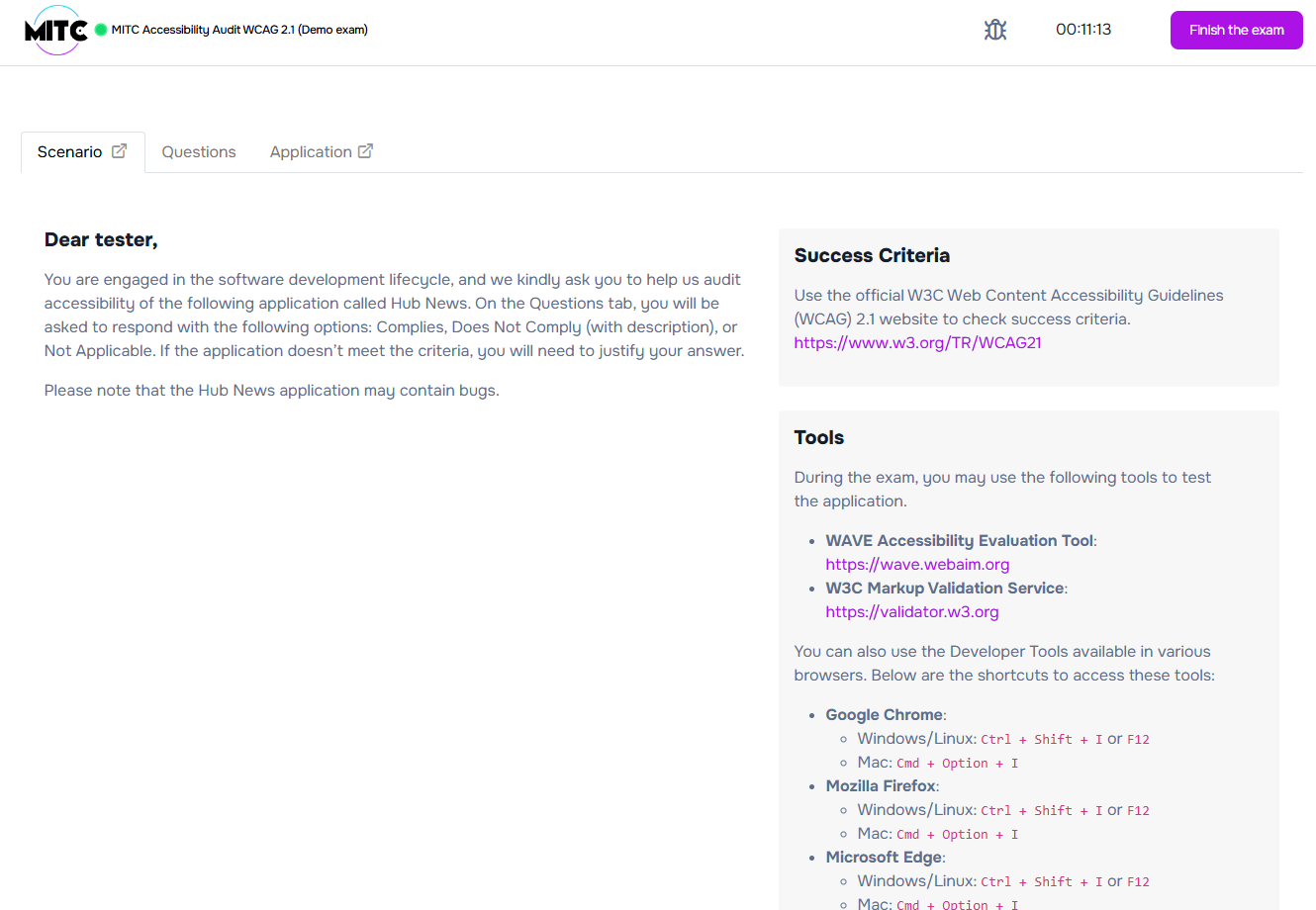Switch to the Questions tab
Screen dimensions: 1316x910
[x=198, y=151]
